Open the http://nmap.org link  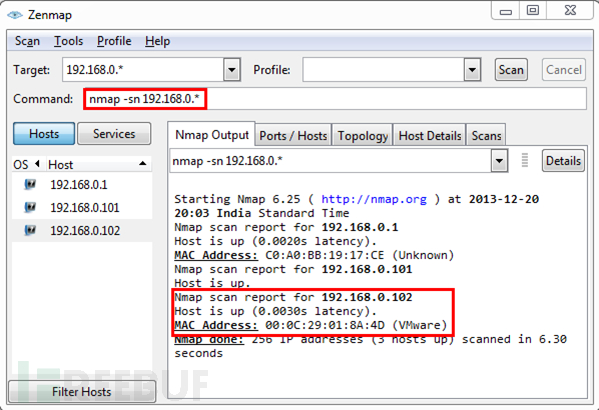click(374, 199)
